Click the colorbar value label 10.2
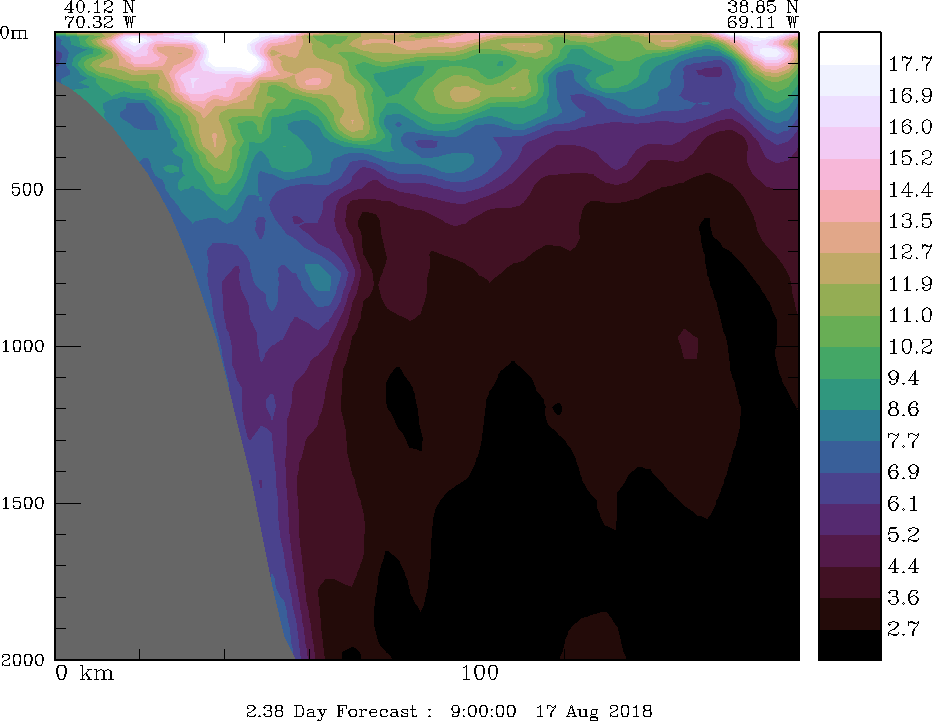The height and width of the screenshot is (721, 933). point(910,347)
